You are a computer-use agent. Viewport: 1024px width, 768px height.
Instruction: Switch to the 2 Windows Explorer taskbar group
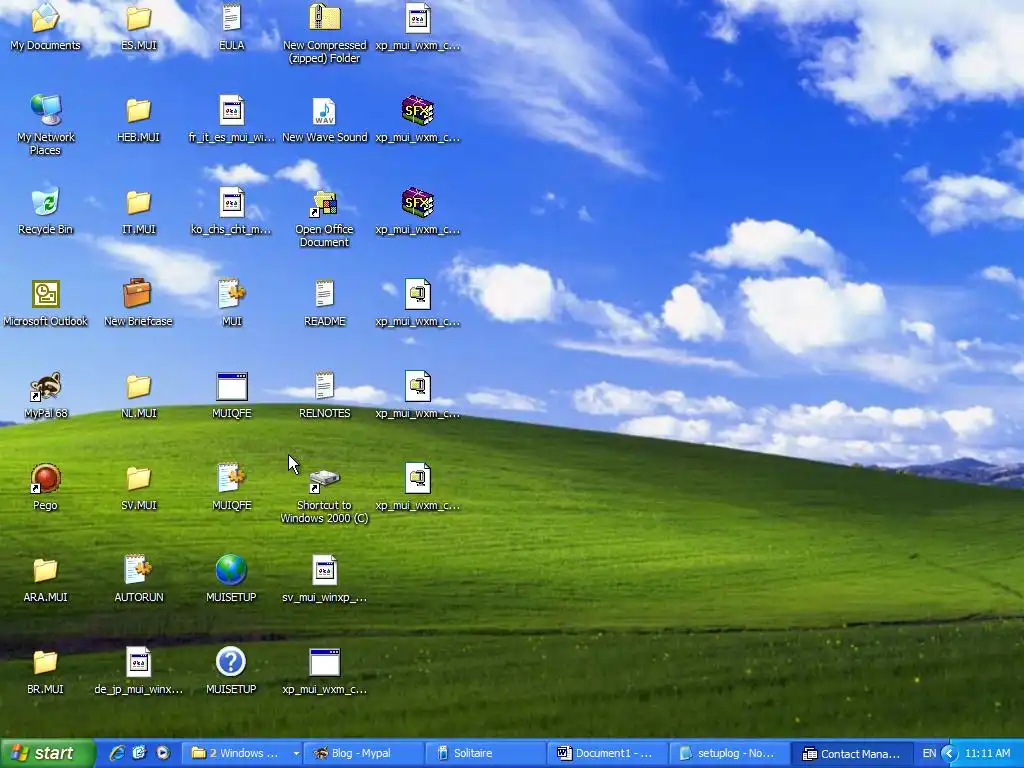pyautogui.click(x=242, y=753)
